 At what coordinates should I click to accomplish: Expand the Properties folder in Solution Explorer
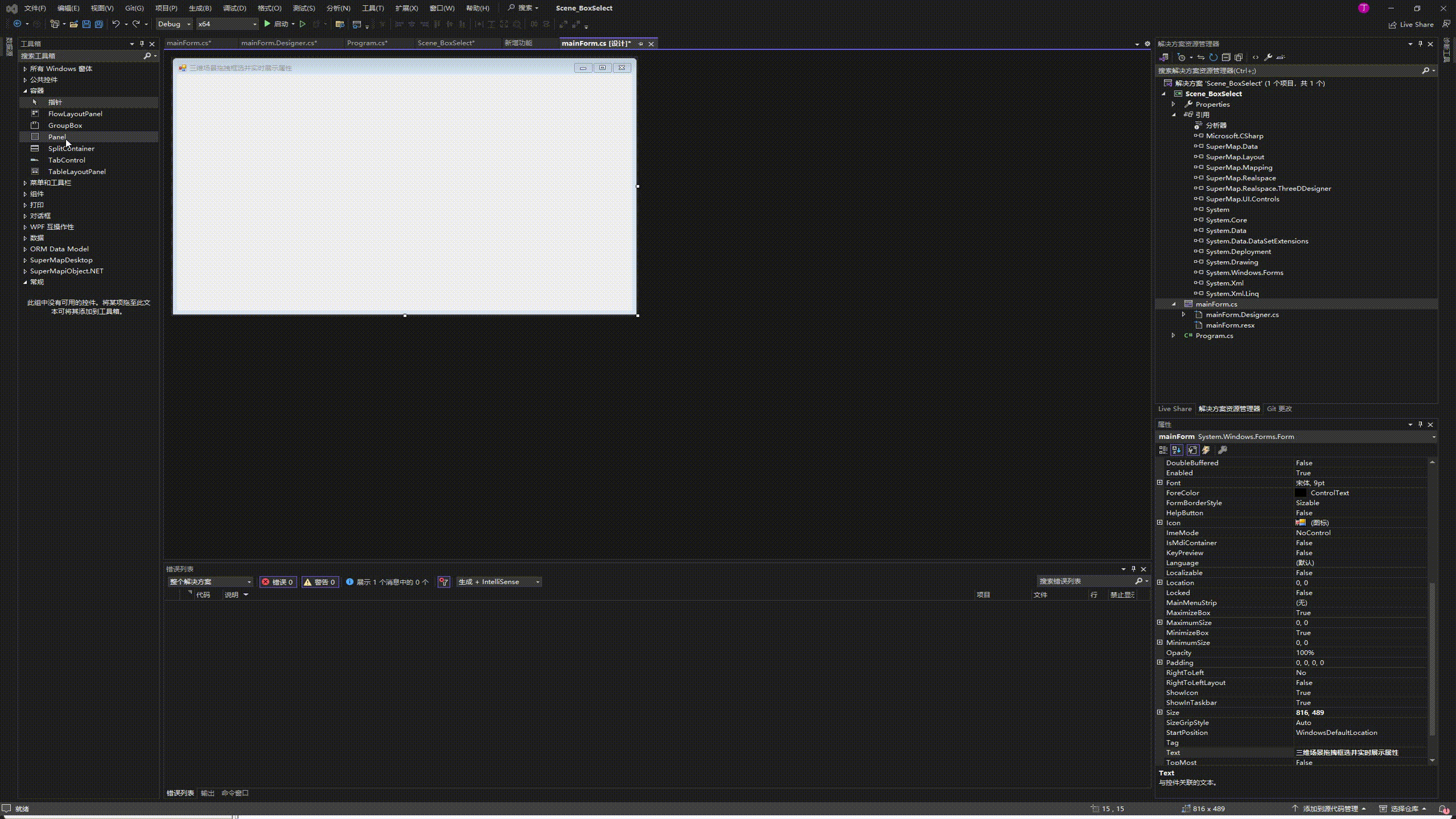click(1173, 105)
